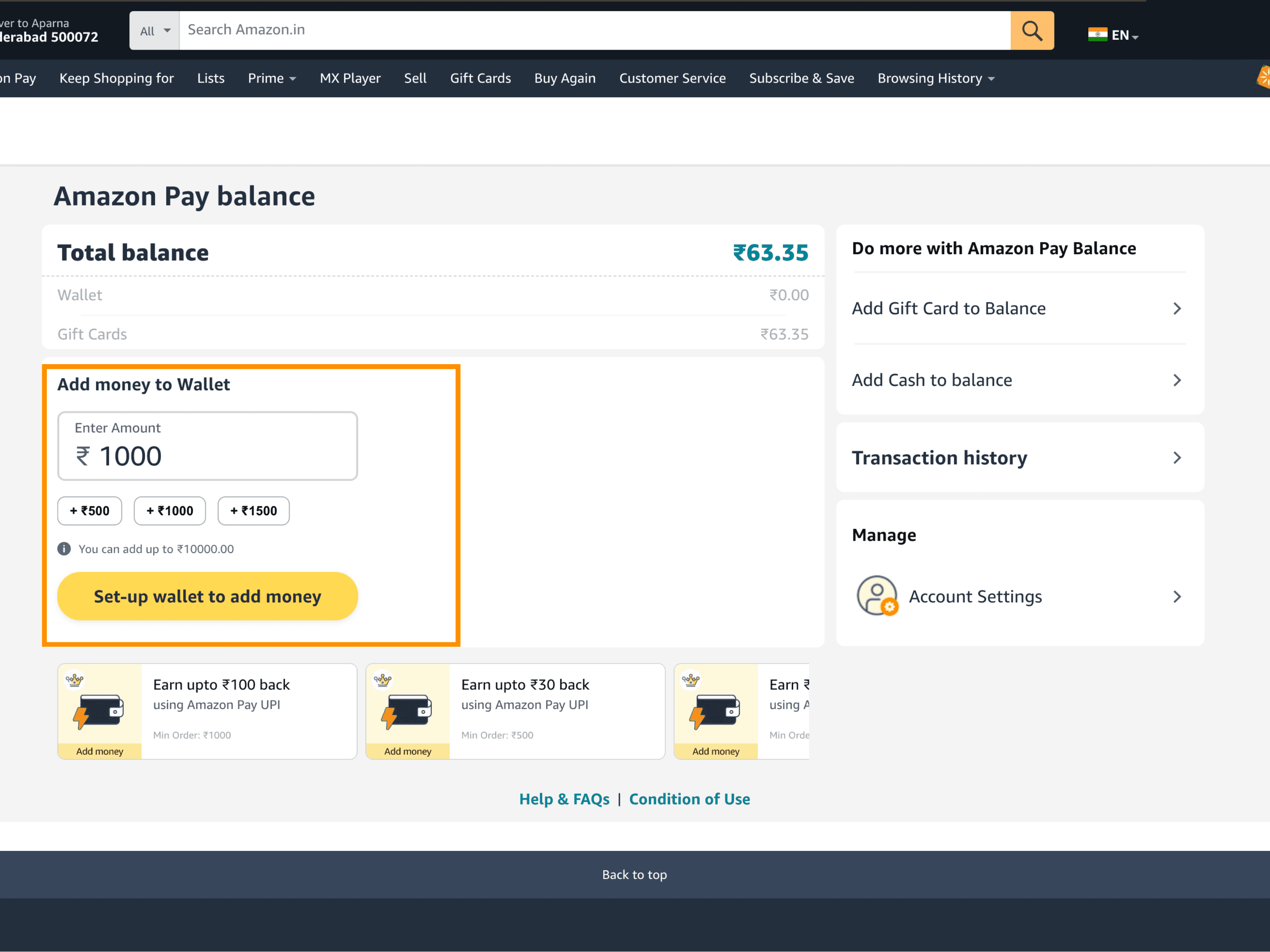Click Earn upto ₹30 back offer text

[x=525, y=685]
